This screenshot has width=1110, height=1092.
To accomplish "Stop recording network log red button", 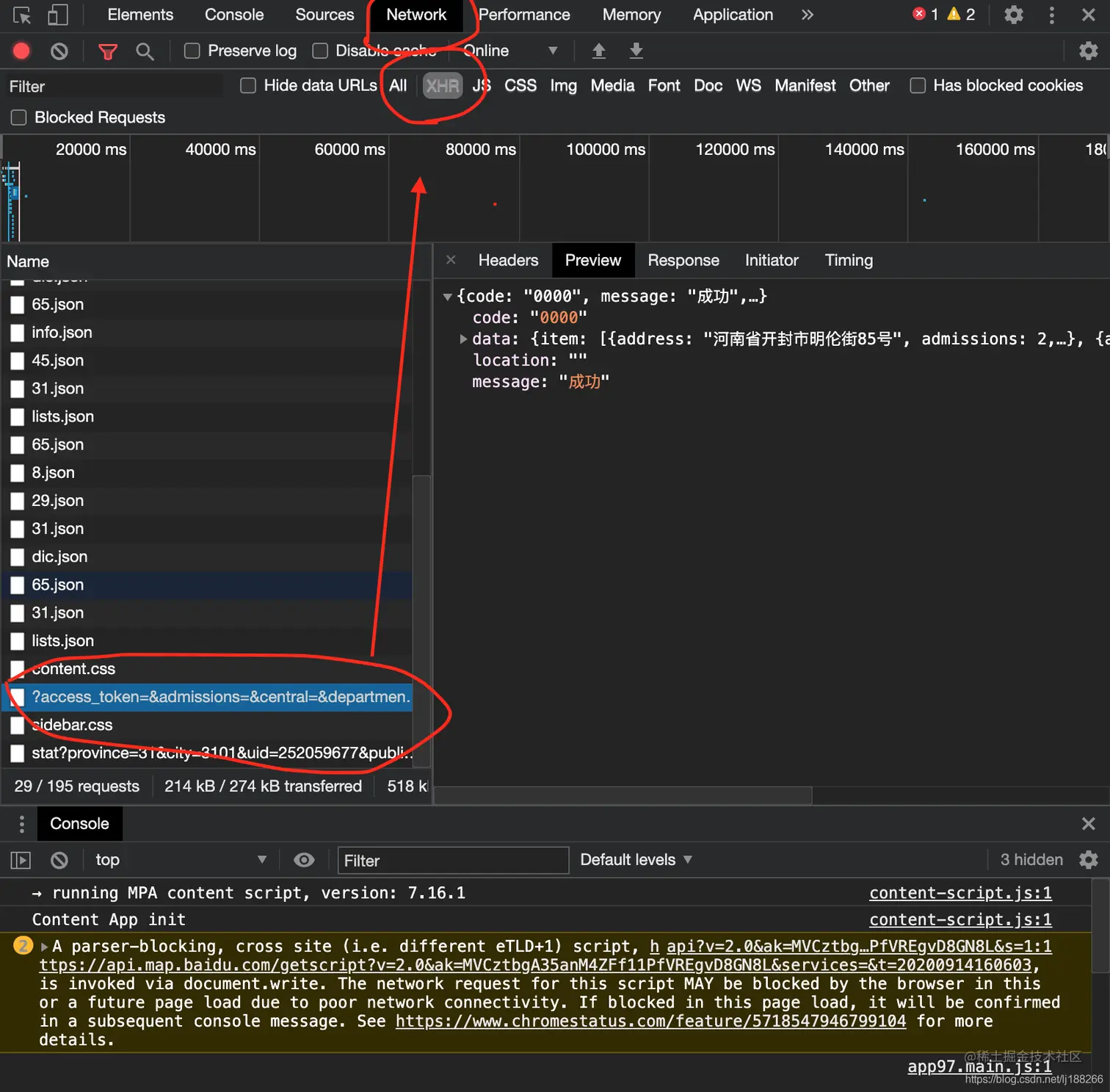I will (x=21, y=51).
